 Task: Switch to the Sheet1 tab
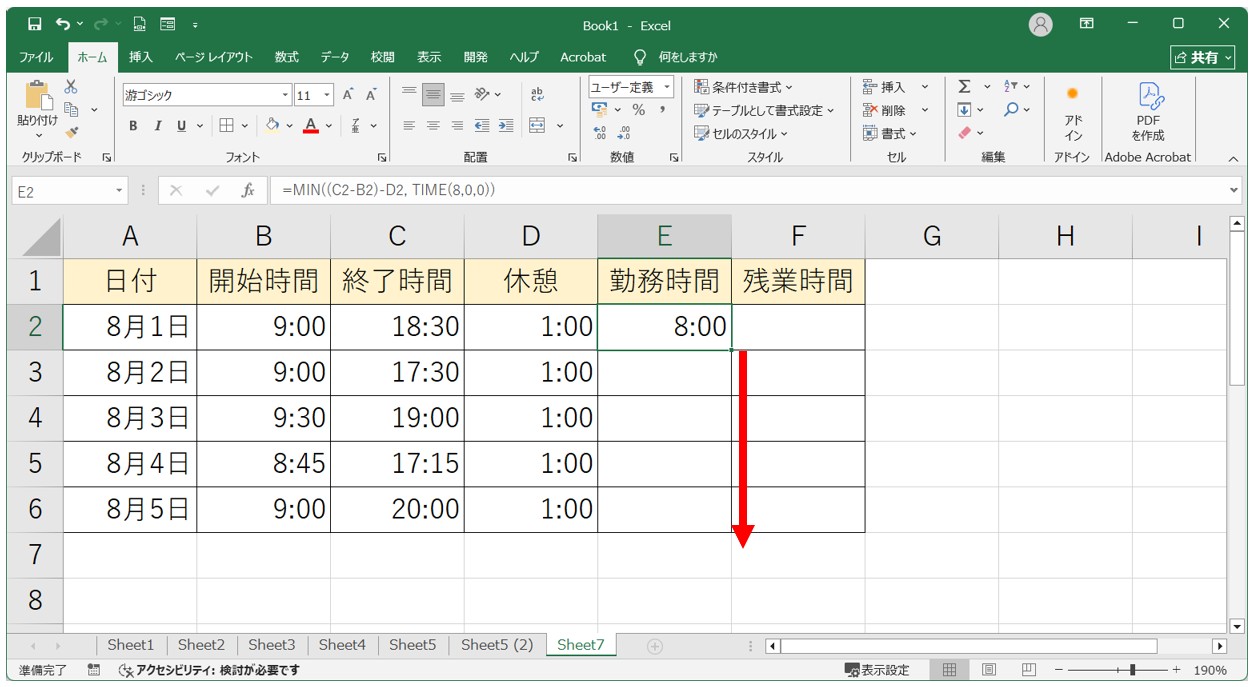131,645
